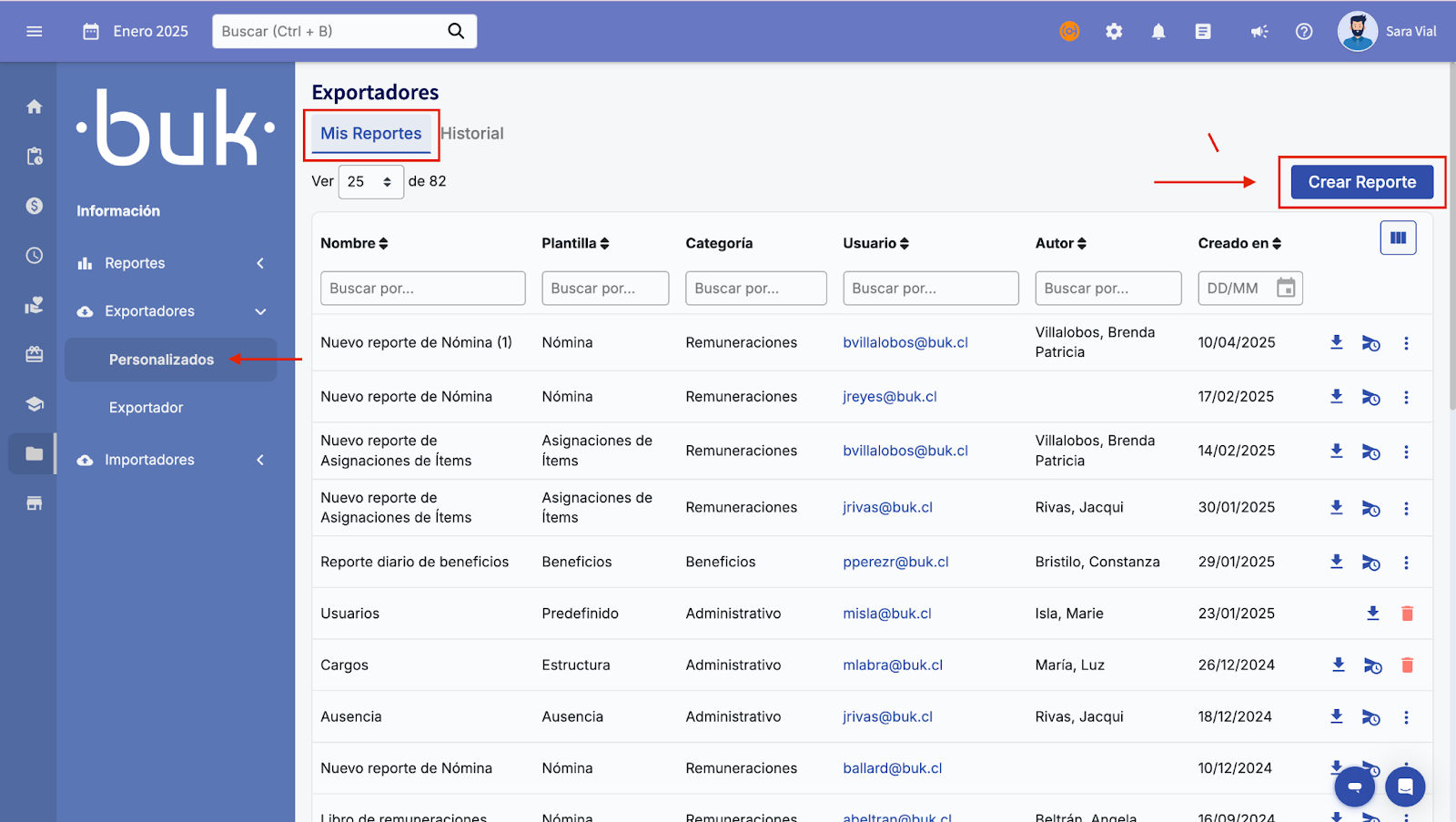Click the notifications bell icon
Image resolution: width=1456 pixels, height=822 pixels.
tap(1158, 32)
